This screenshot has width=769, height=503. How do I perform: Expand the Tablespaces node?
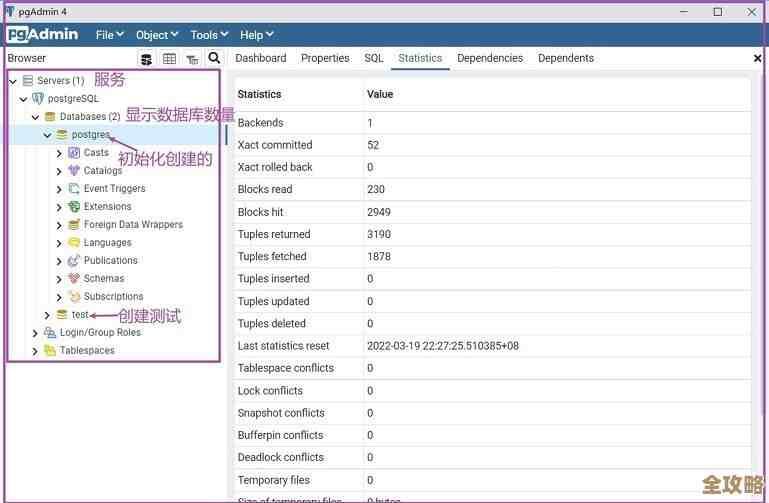[35, 351]
